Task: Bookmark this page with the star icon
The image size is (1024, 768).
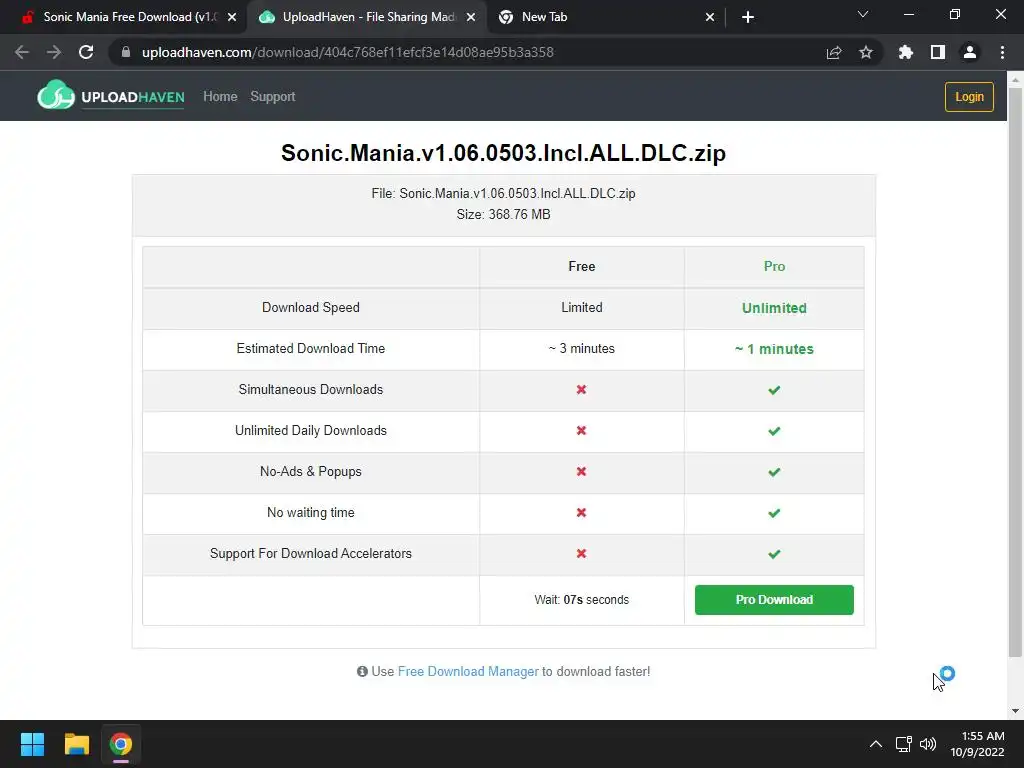Action: (866, 52)
